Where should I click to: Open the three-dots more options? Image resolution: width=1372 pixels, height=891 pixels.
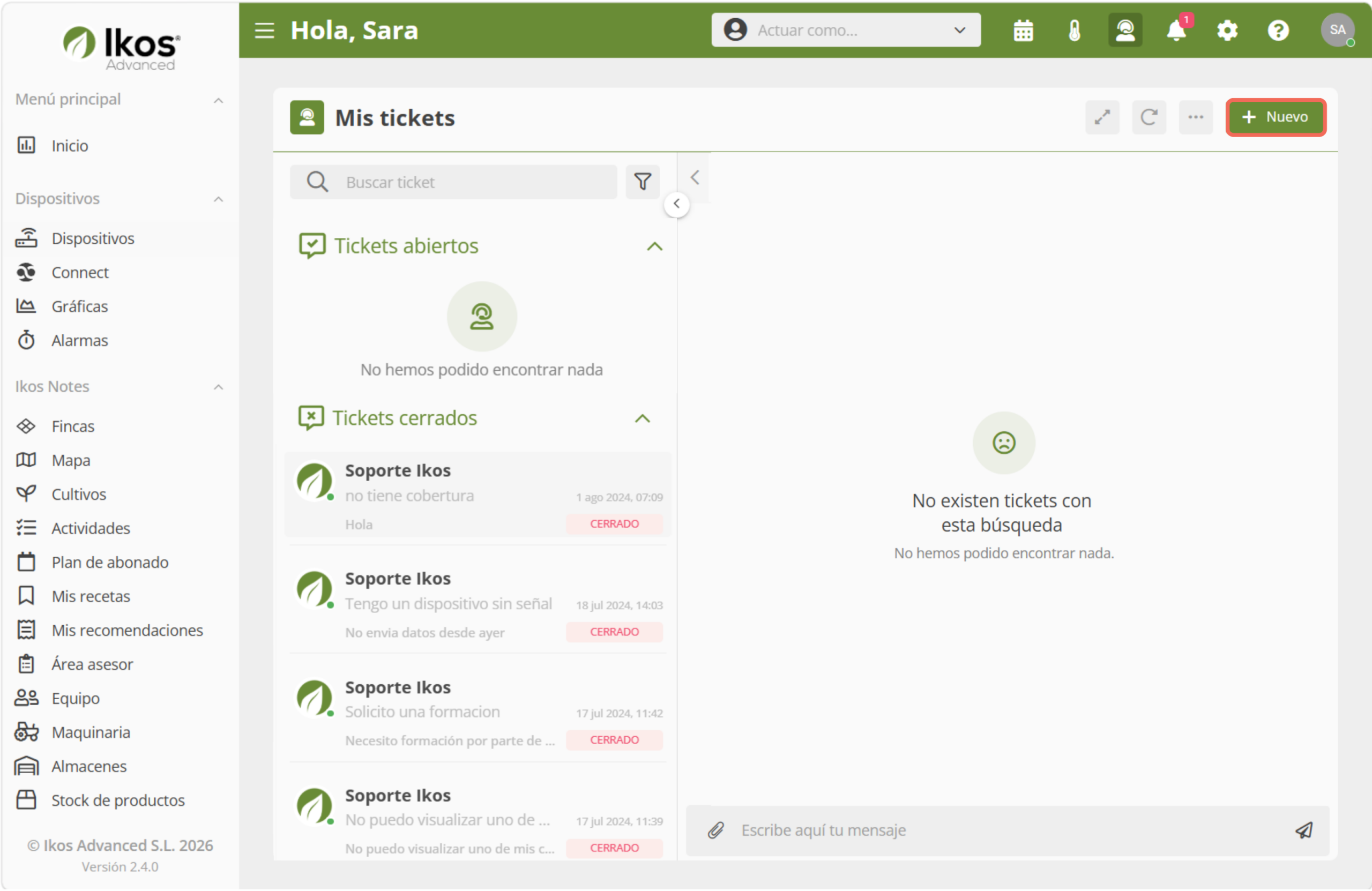[1196, 117]
